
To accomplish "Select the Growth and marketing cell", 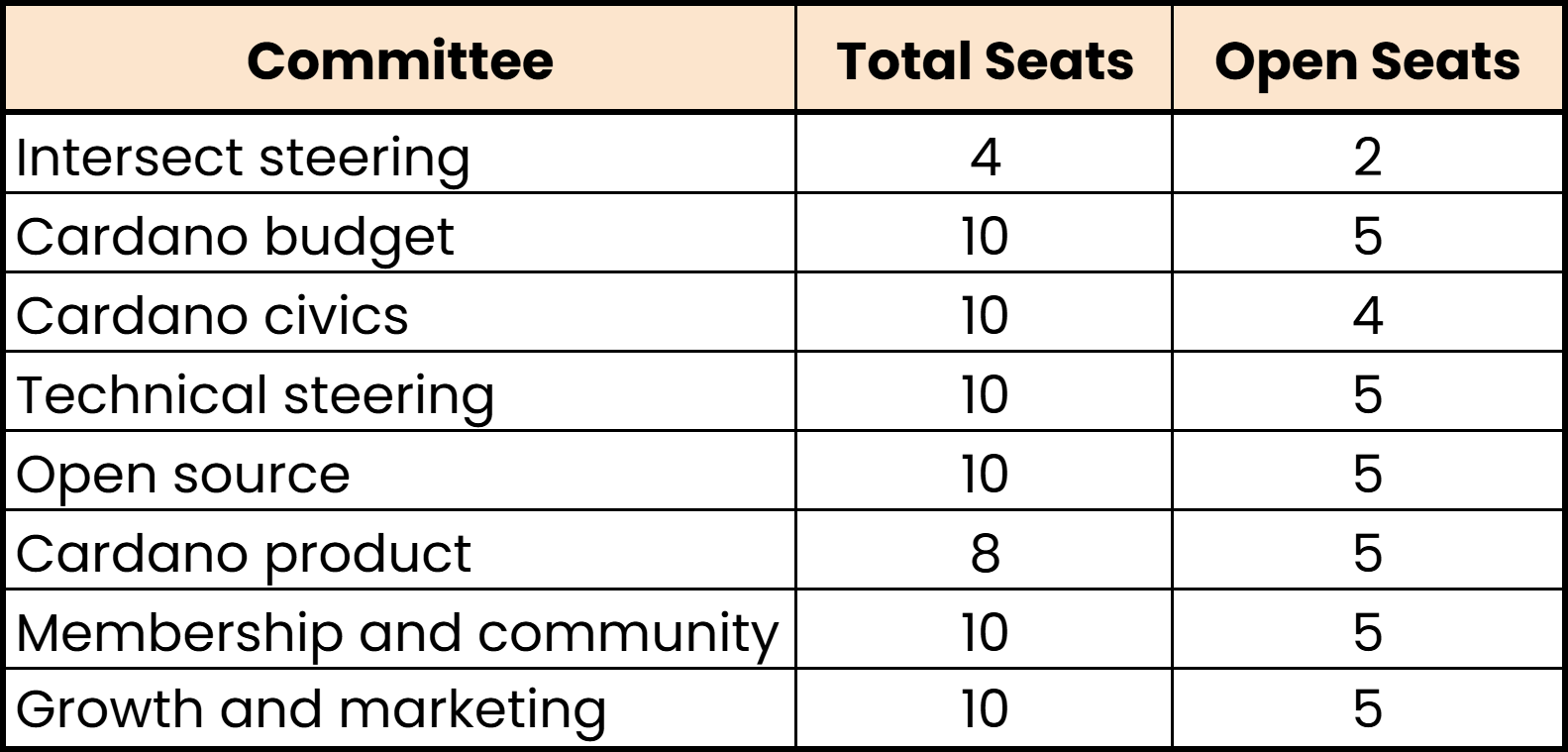I will coord(311,709).
